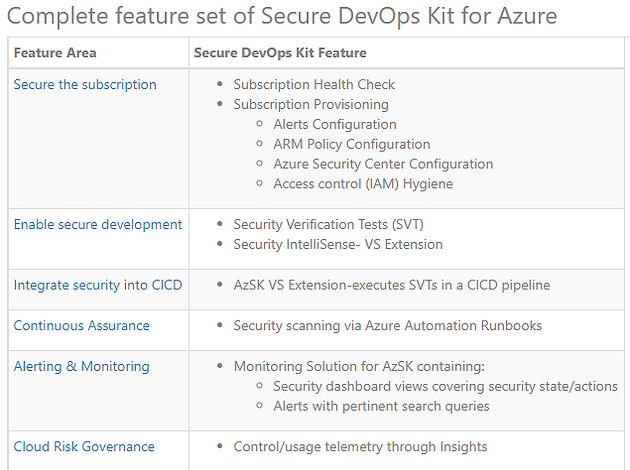Click the Alerts Configuration sub-item

pyautogui.click(x=335, y=125)
